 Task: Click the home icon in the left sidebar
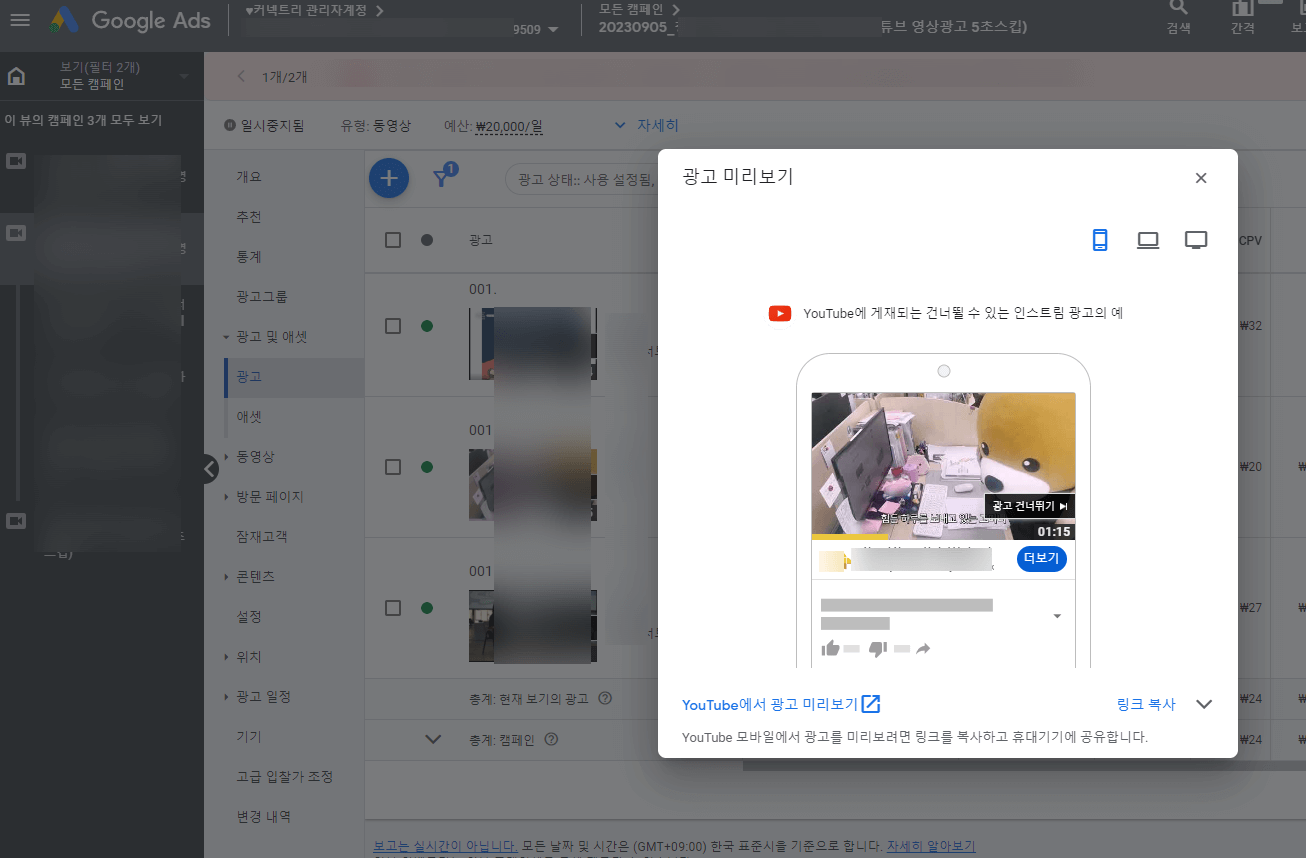[18, 75]
